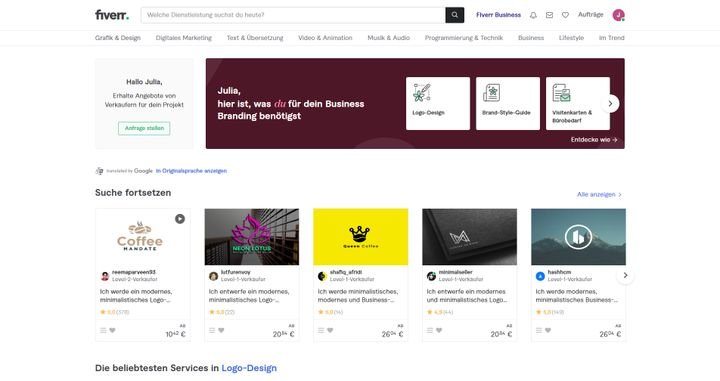
Task: Click the search magnifier button
Action: click(x=455, y=15)
